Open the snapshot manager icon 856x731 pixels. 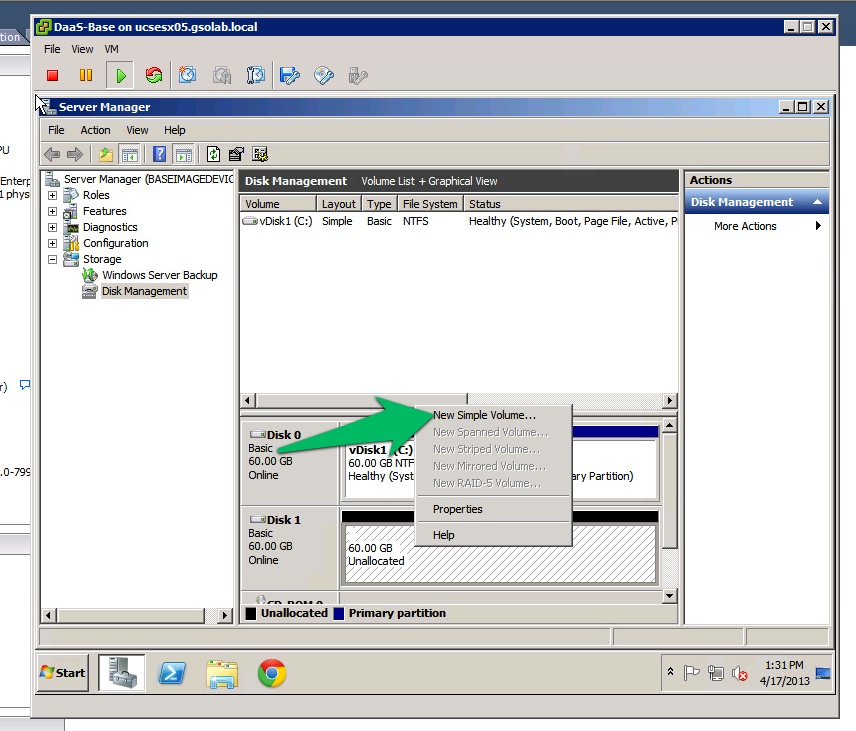(255, 75)
